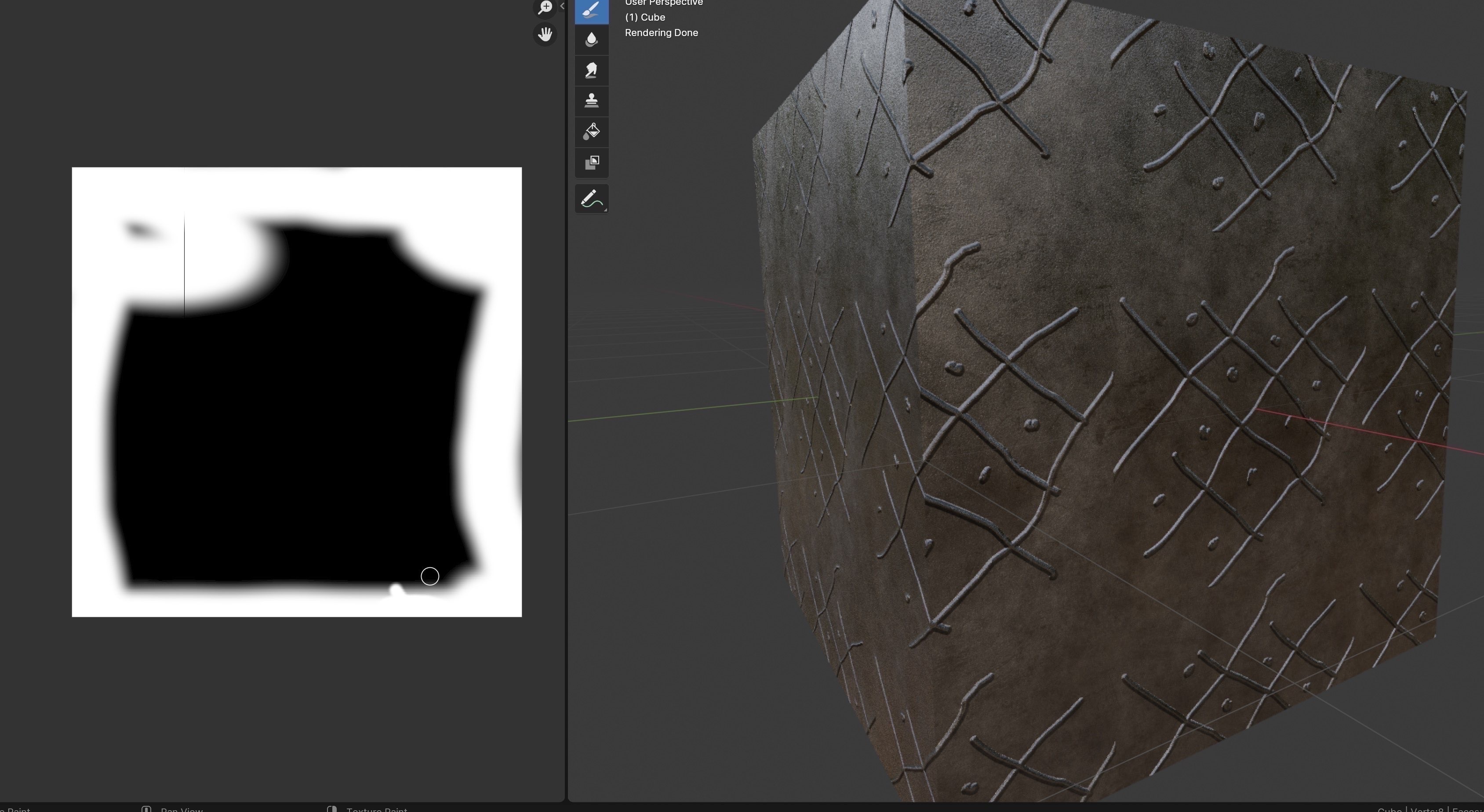Select the Mask tool

tap(592, 163)
